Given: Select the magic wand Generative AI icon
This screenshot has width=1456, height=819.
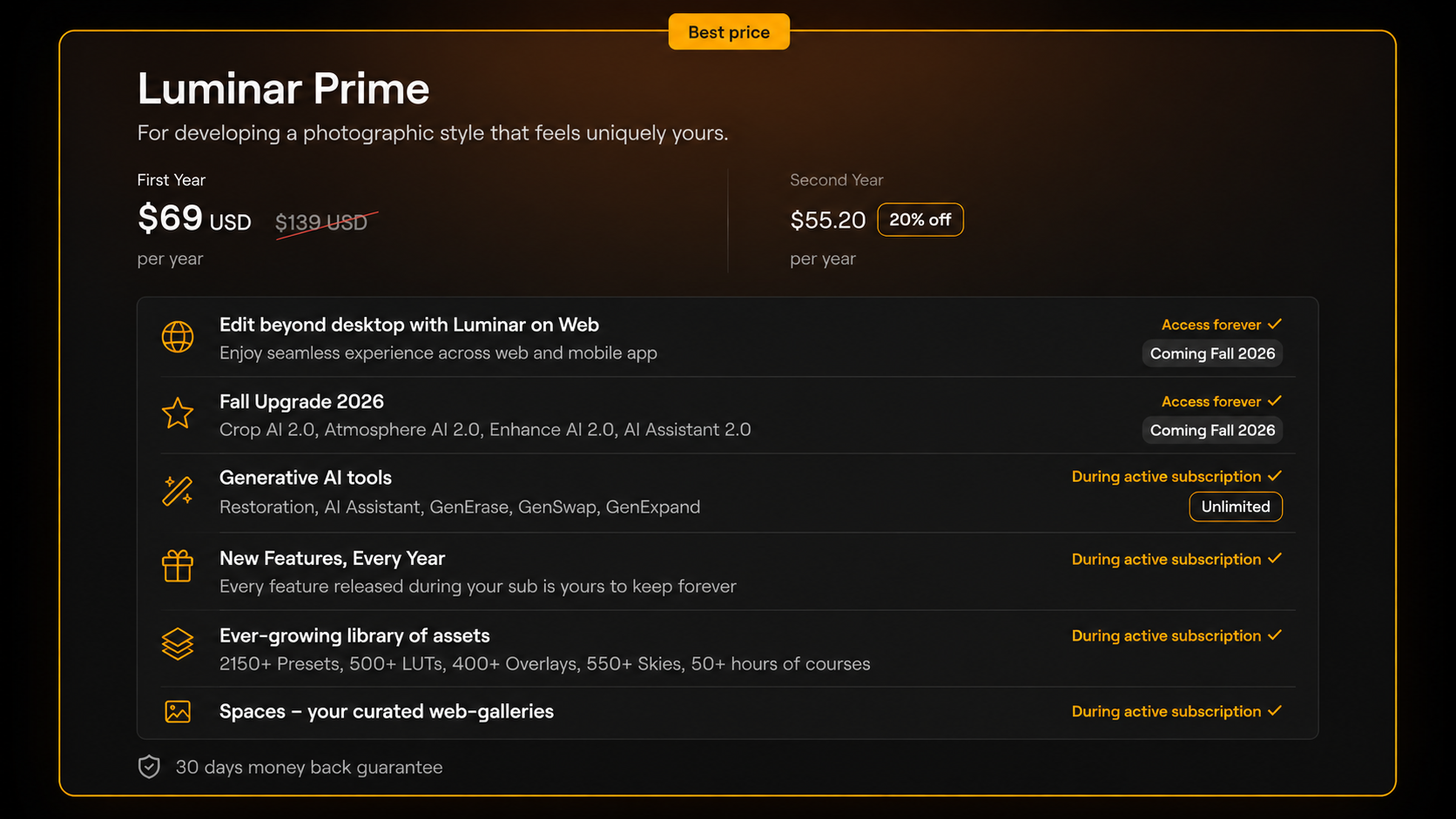Looking at the screenshot, I should [178, 491].
